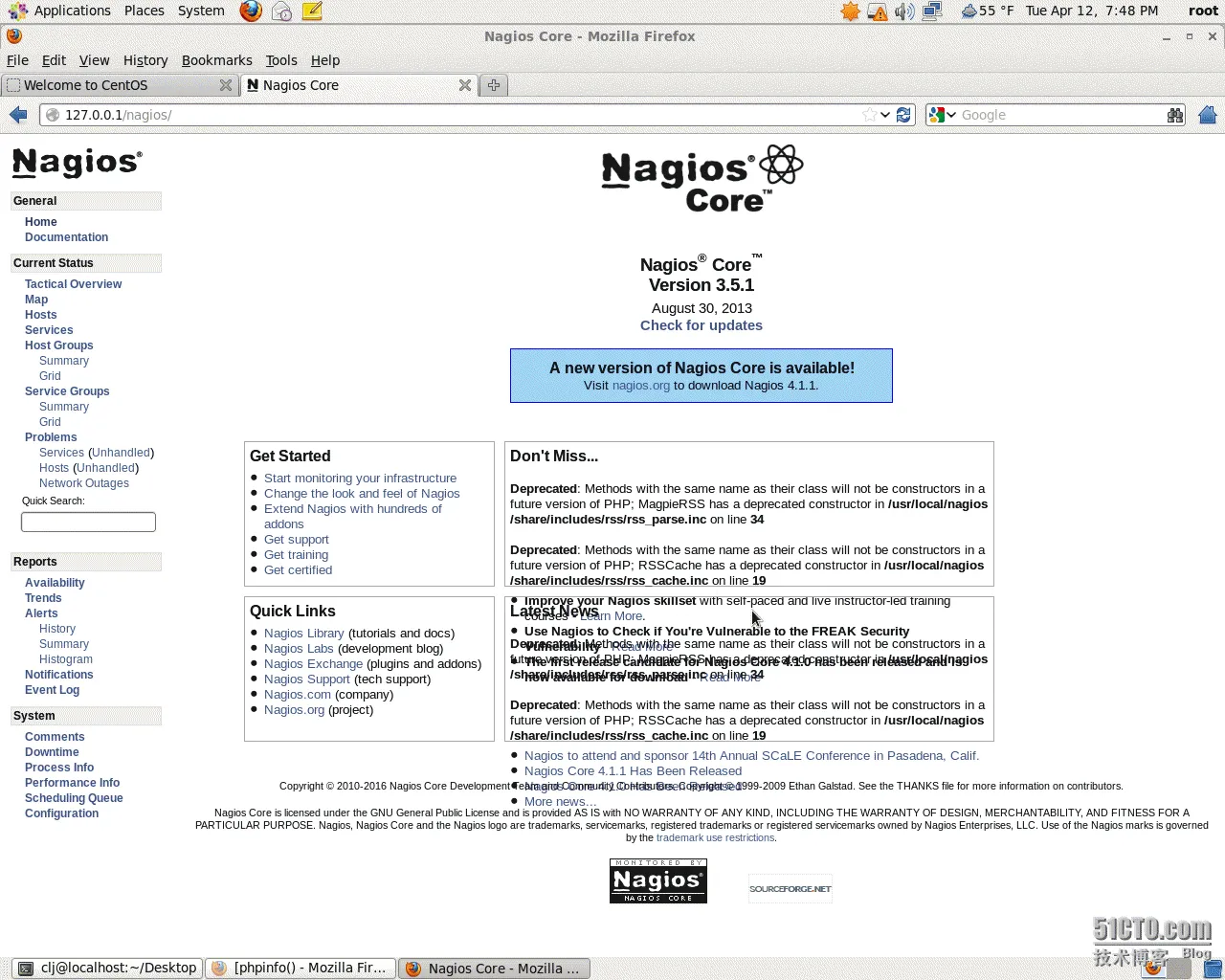Screen dimensions: 1225x980
Task: Click the trademark use restrictions link
Action: coord(715,837)
